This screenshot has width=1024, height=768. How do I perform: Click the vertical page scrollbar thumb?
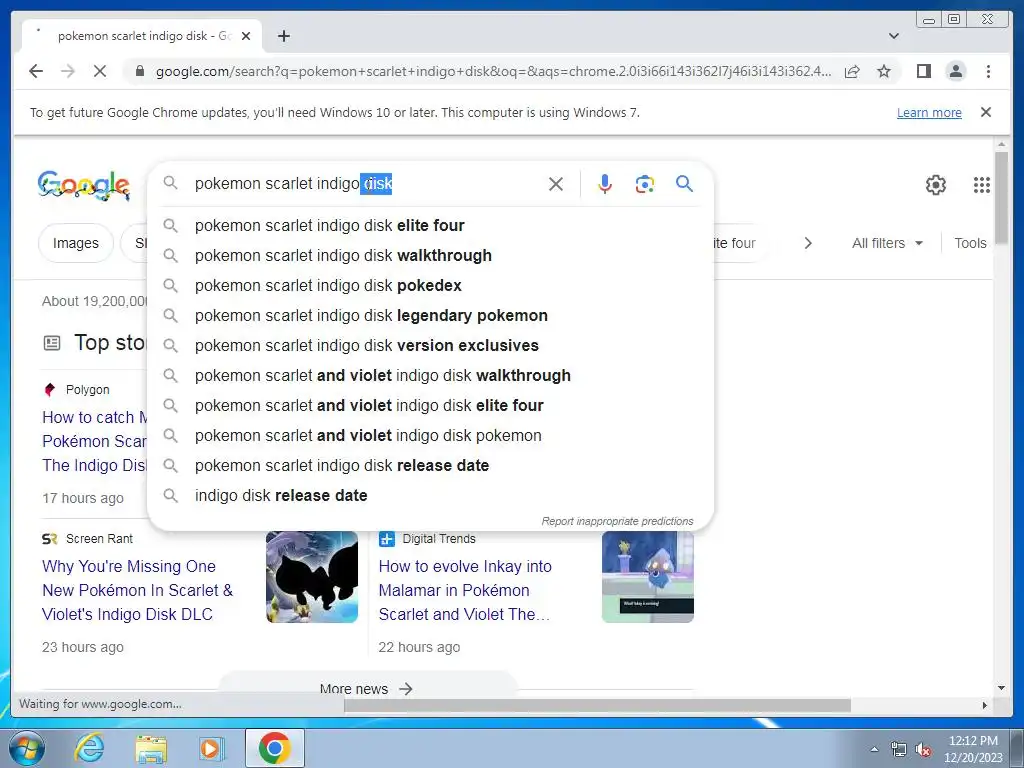point(1001,197)
